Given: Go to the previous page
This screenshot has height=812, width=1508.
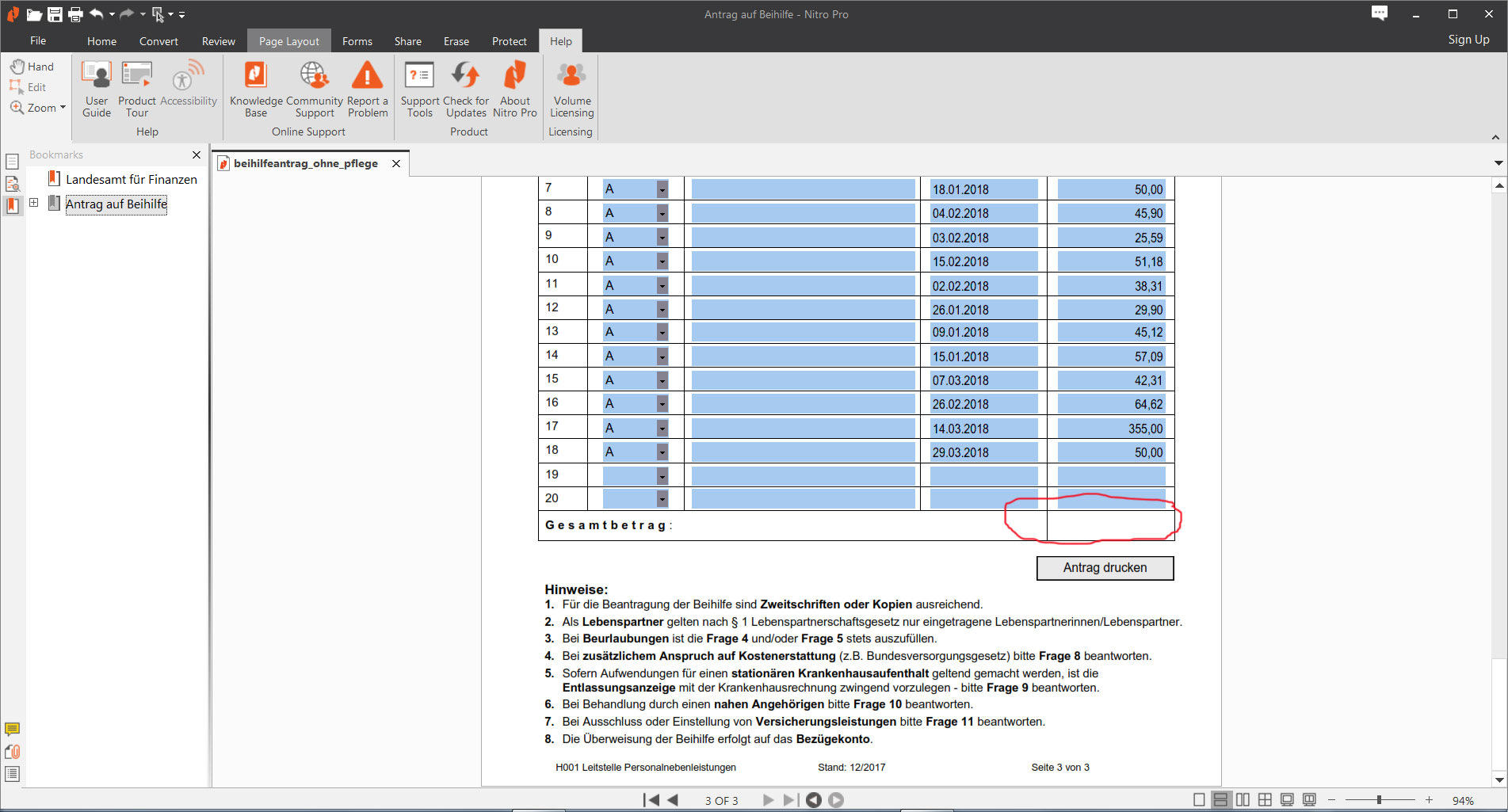Looking at the screenshot, I should (x=673, y=800).
